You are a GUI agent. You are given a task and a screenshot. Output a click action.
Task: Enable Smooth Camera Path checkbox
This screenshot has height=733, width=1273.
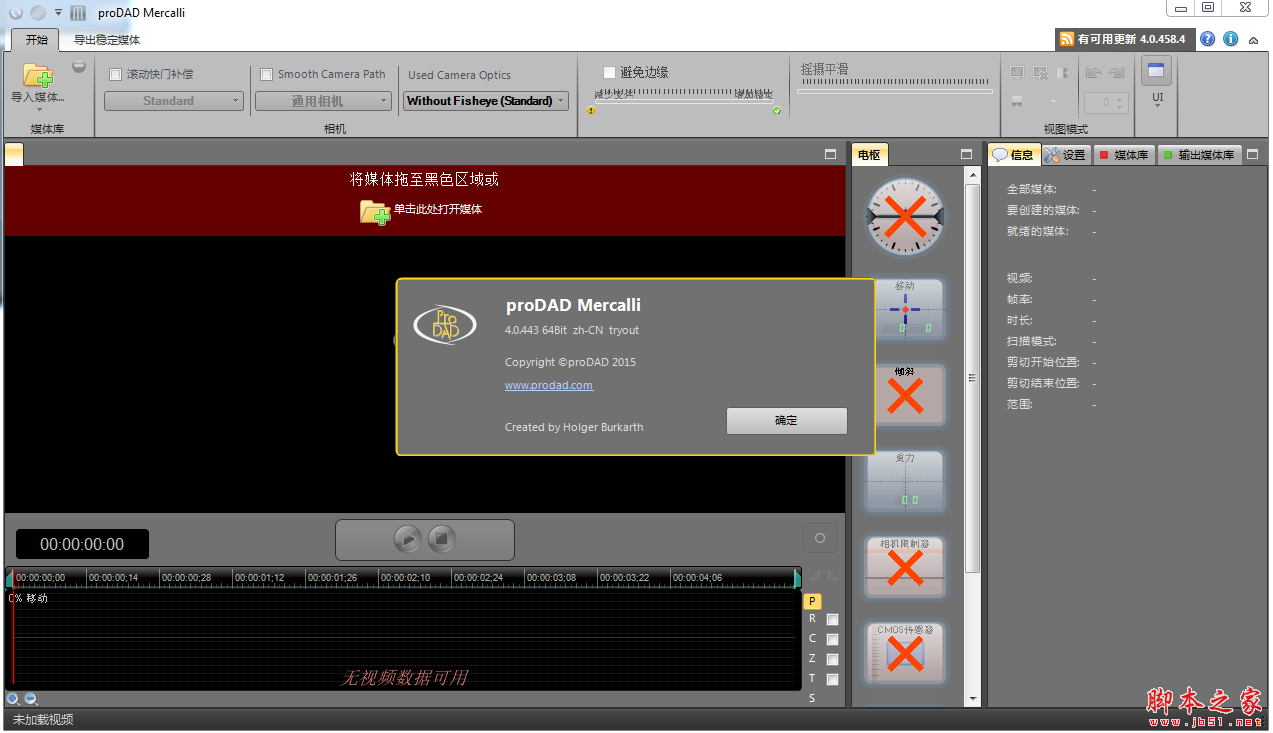tap(266, 74)
